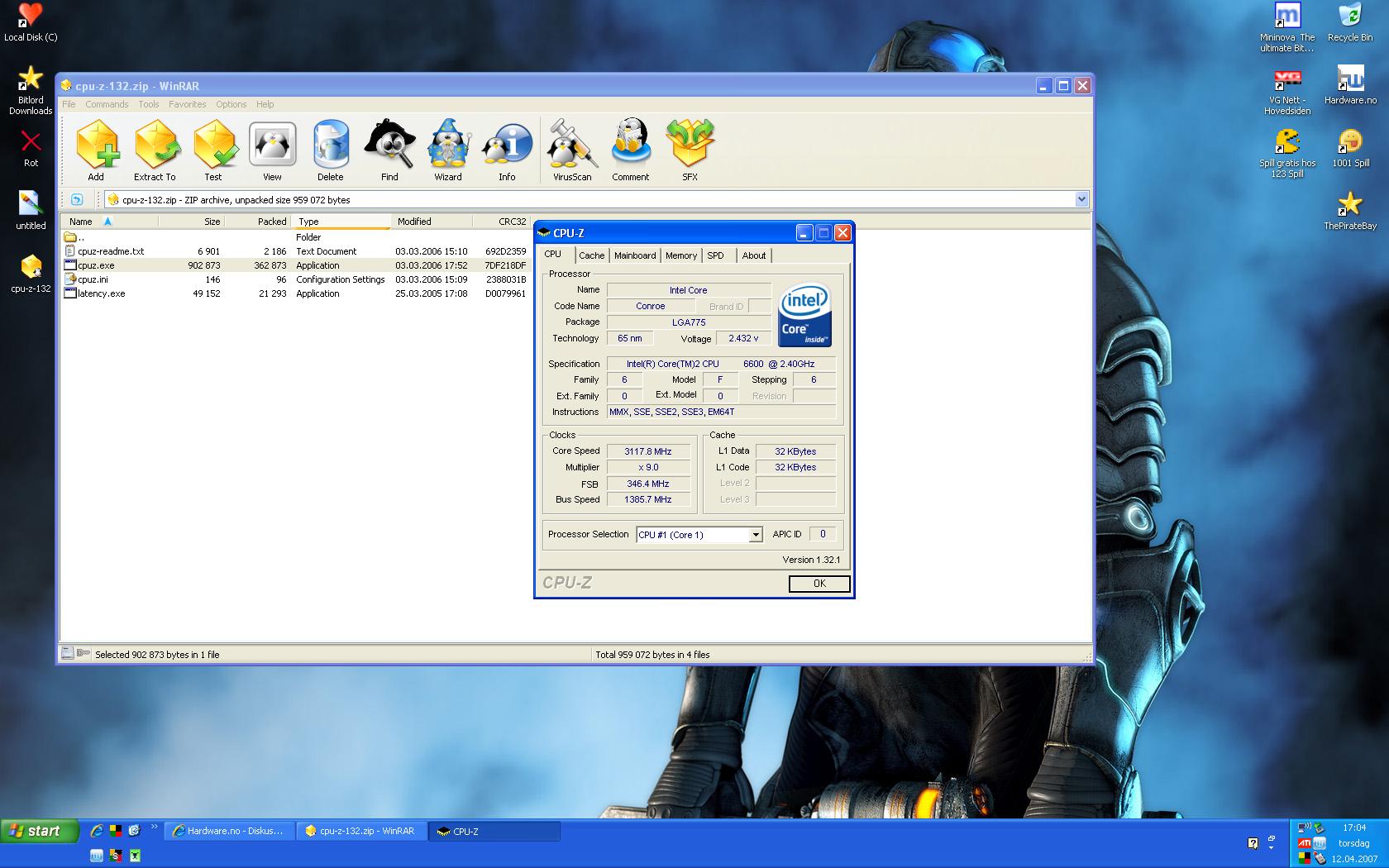The image size is (1389, 868).
Task: Run VirusScan on the archive
Action: [x=572, y=150]
